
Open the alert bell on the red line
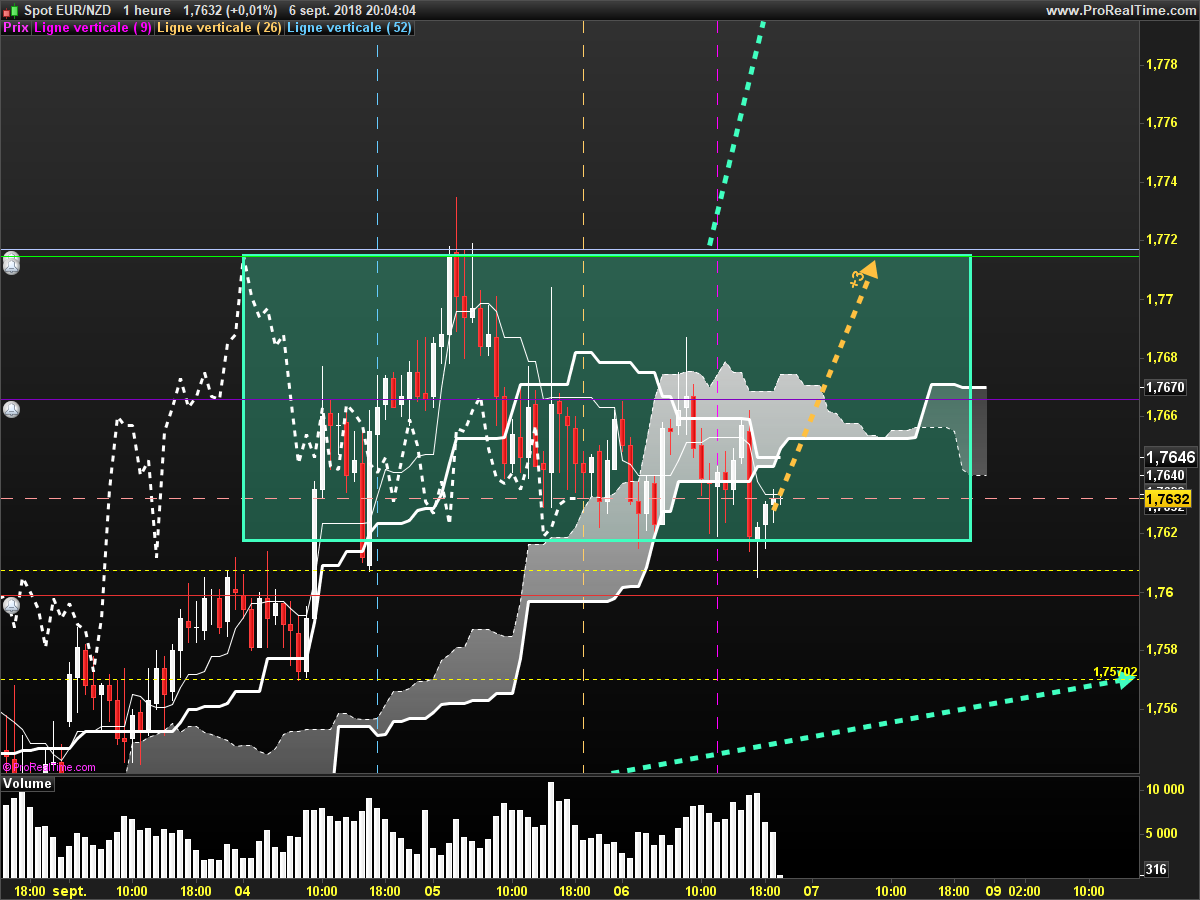(x=10, y=605)
